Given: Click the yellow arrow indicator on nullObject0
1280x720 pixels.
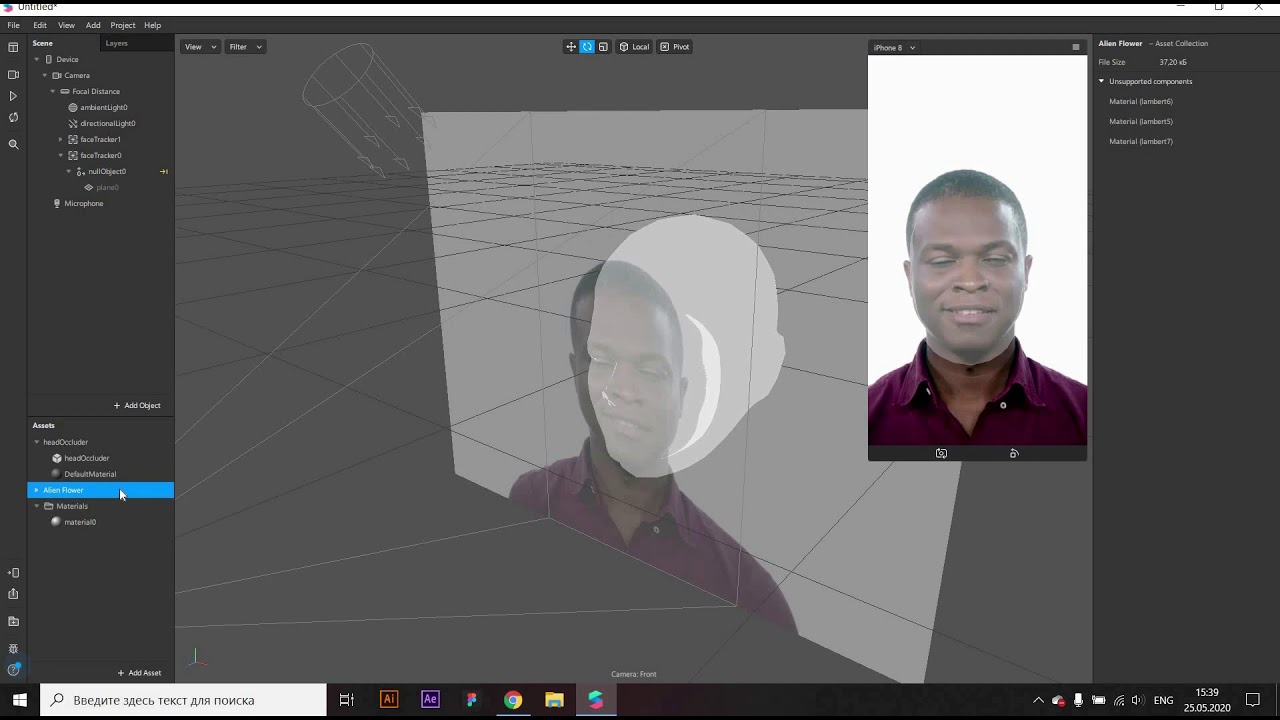Looking at the screenshot, I should click(164, 172).
